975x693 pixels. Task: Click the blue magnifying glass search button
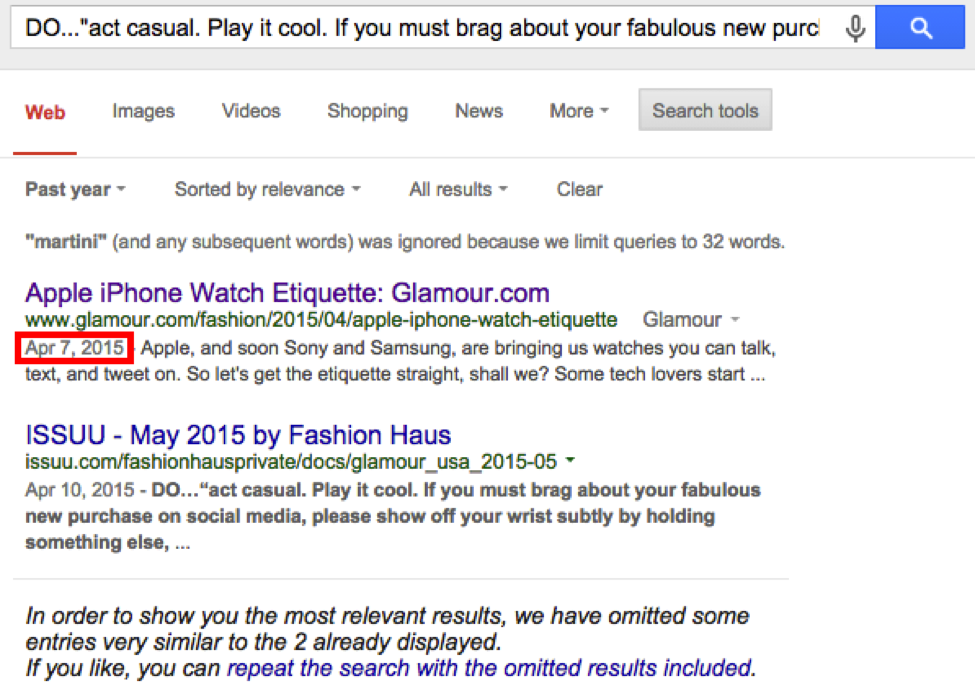[920, 27]
